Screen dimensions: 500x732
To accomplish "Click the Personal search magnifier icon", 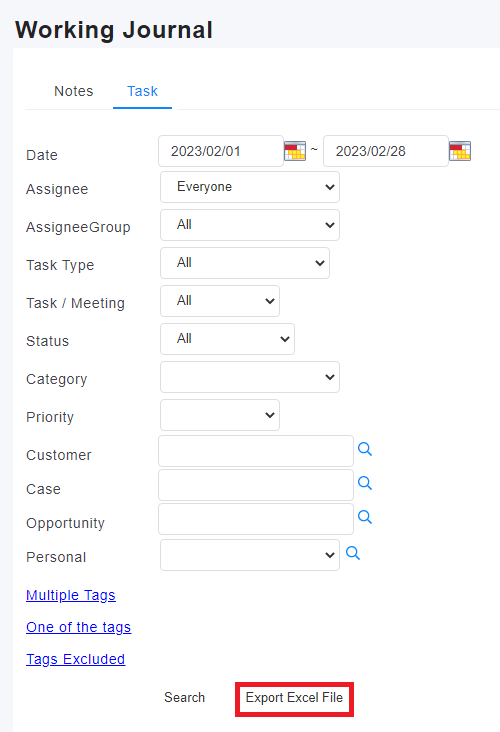I will click(353, 553).
